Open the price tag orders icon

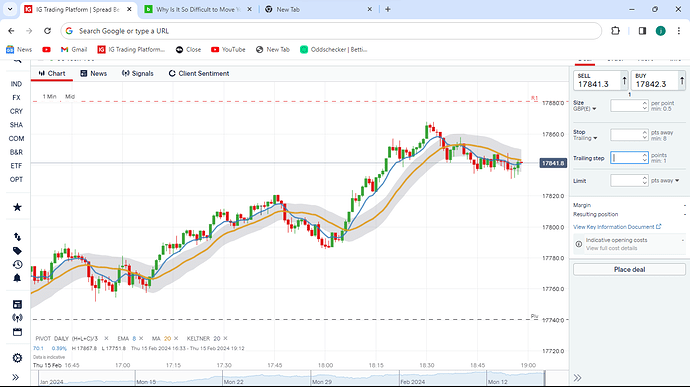point(17,251)
